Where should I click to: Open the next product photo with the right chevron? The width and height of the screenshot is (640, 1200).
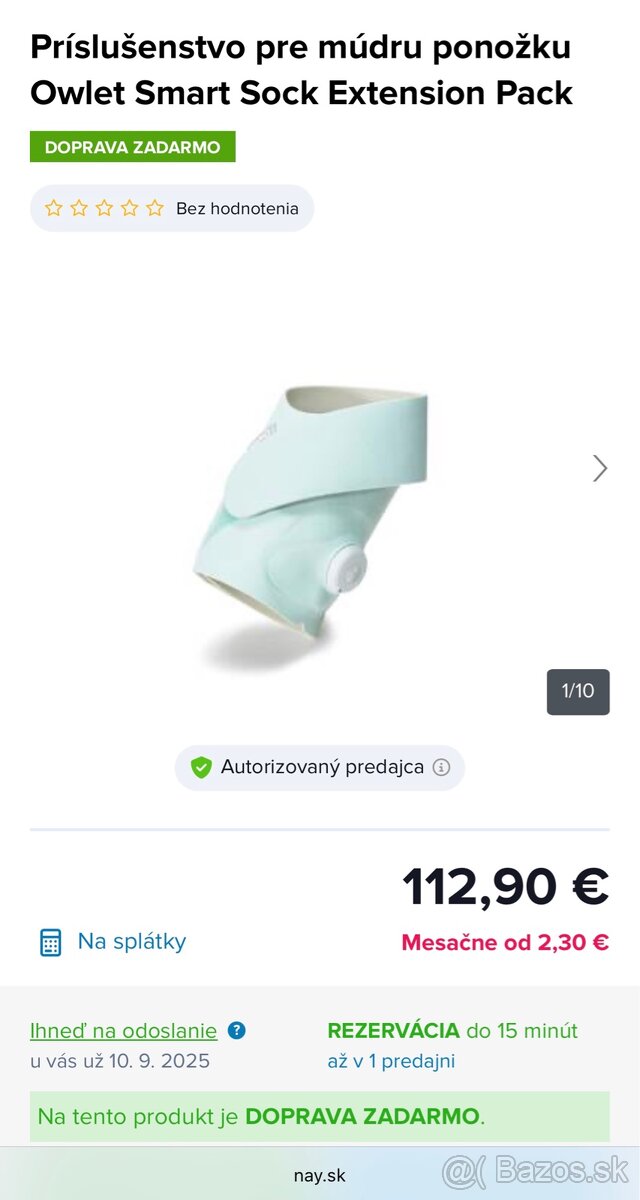pyautogui.click(x=599, y=468)
